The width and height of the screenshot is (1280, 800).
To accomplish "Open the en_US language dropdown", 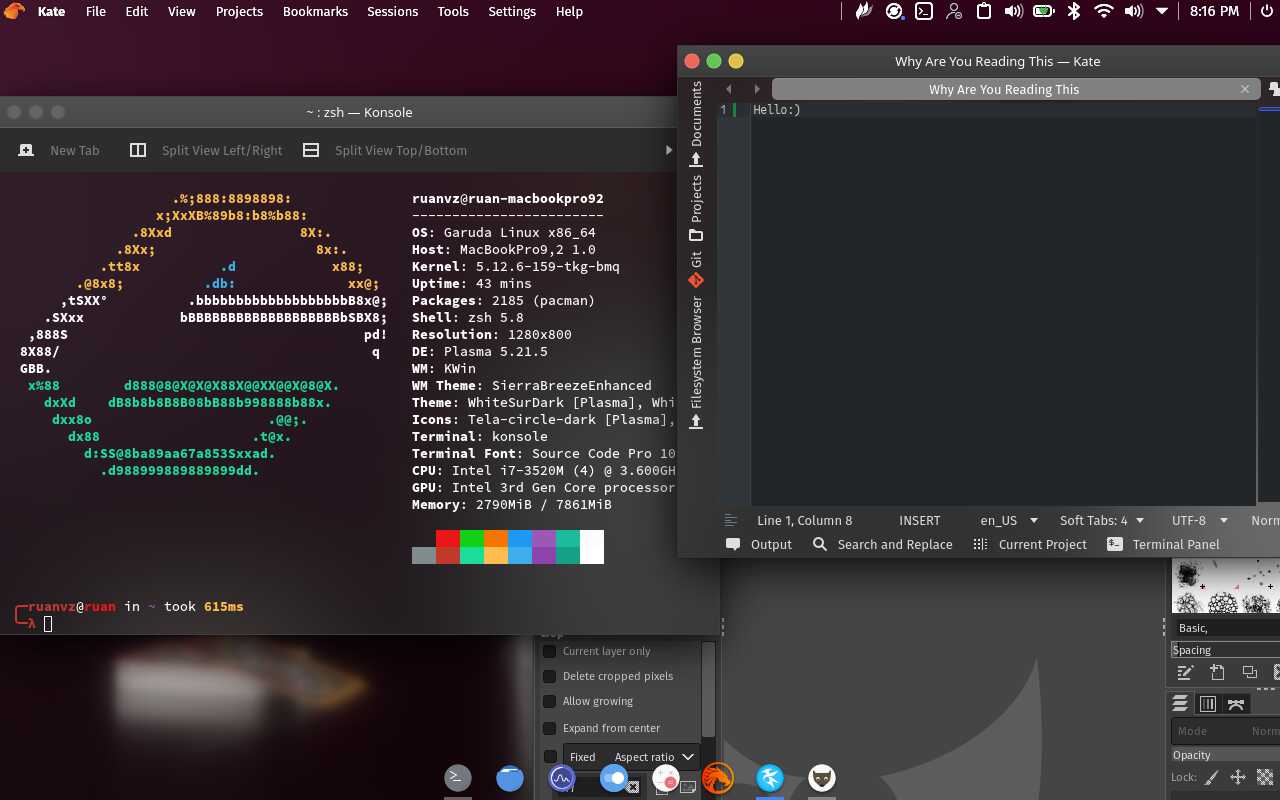I will [1008, 520].
